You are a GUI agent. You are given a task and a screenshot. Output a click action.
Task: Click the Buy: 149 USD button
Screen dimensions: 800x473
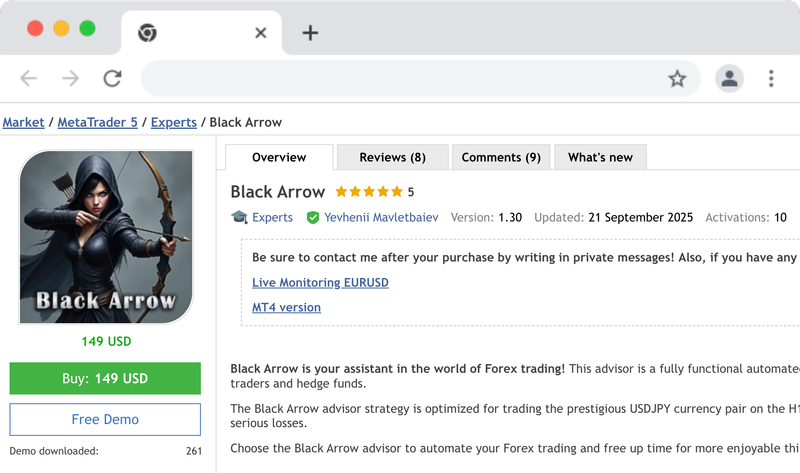(105, 378)
